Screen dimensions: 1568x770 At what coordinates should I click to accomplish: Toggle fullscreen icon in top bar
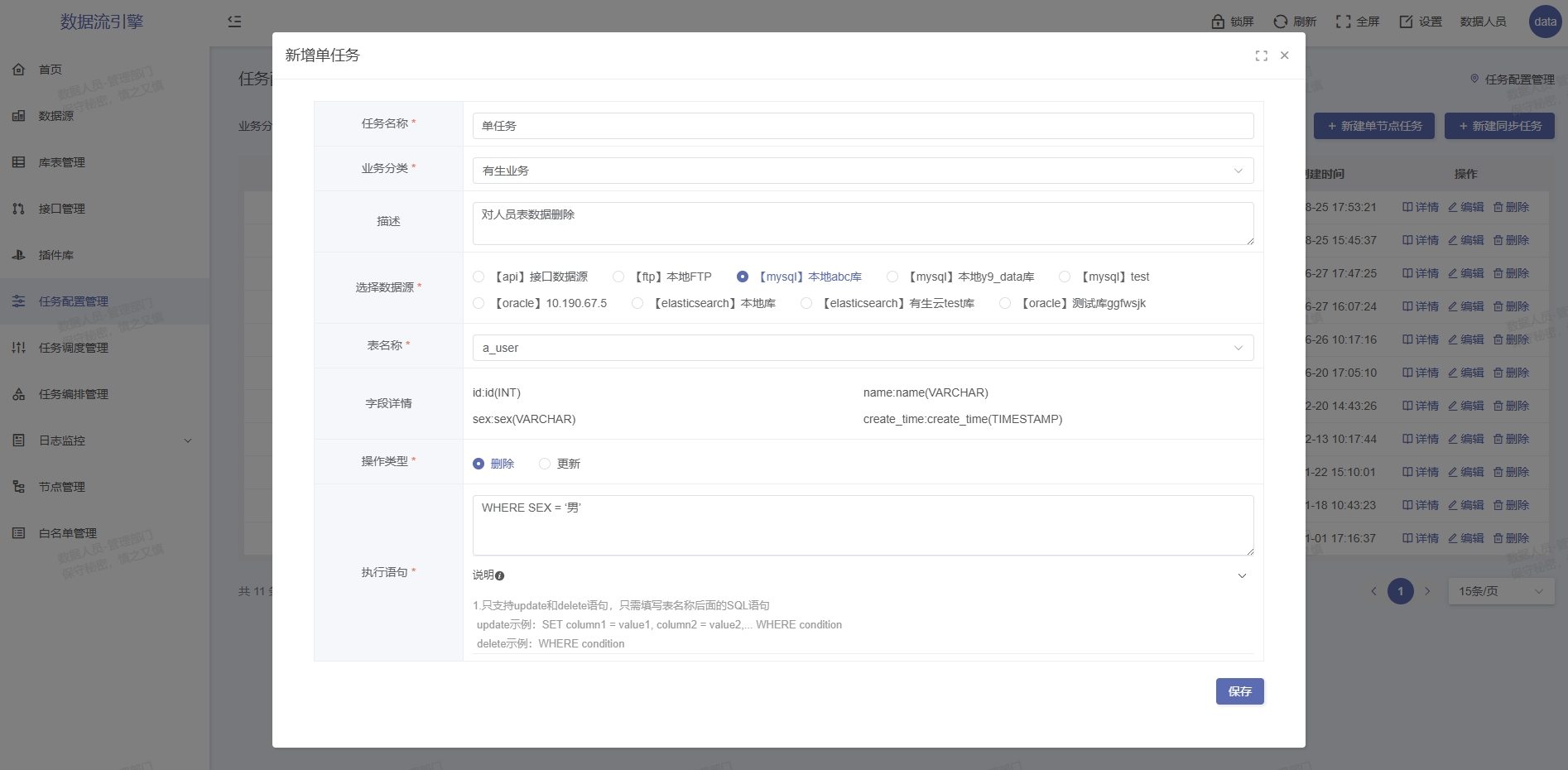(x=1343, y=22)
